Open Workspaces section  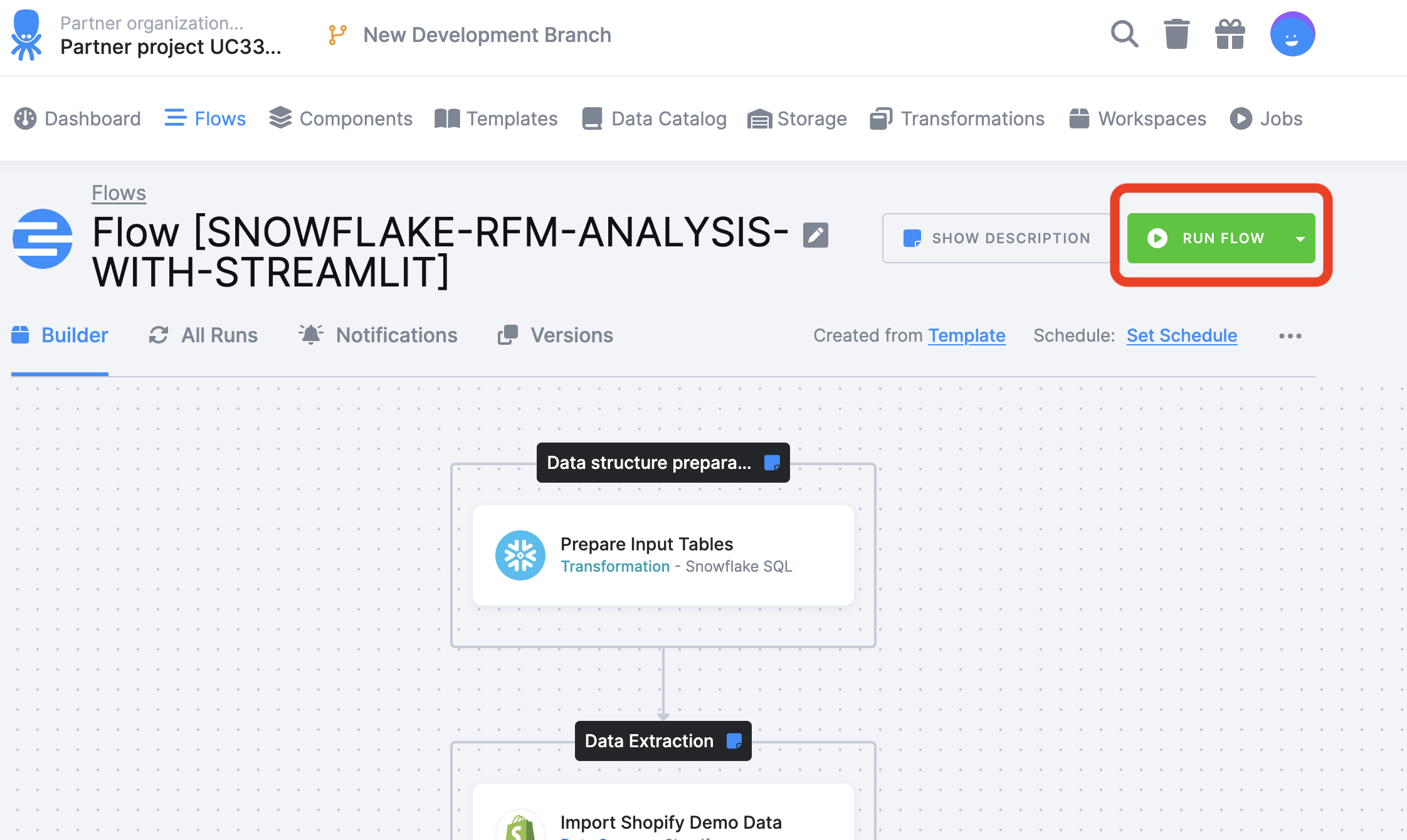point(1138,118)
